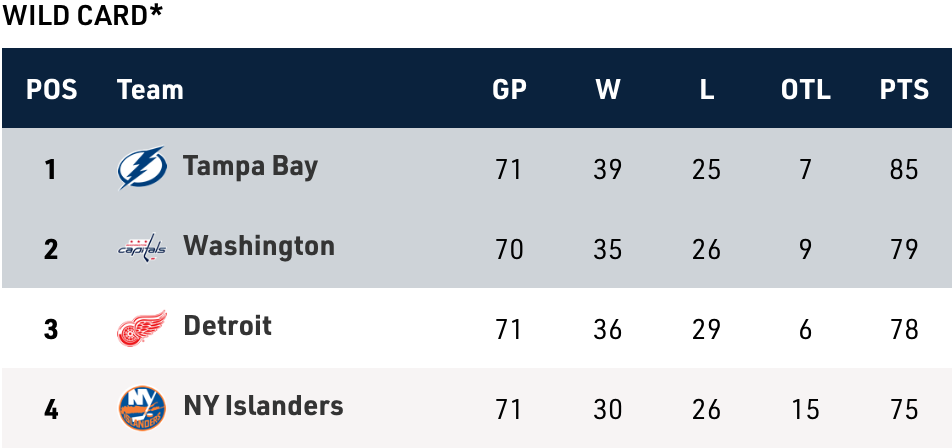
Task: Click the POS column header
Action: click(x=52, y=90)
